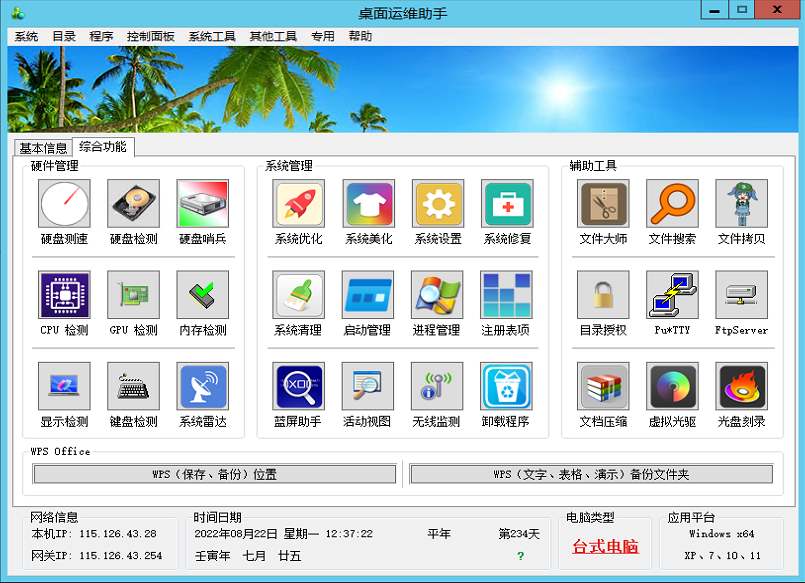Viewport: 805px width, 583px height.
Task: Launch the 光盘刻录 disc burning icon
Action: [x=741, y=387]
